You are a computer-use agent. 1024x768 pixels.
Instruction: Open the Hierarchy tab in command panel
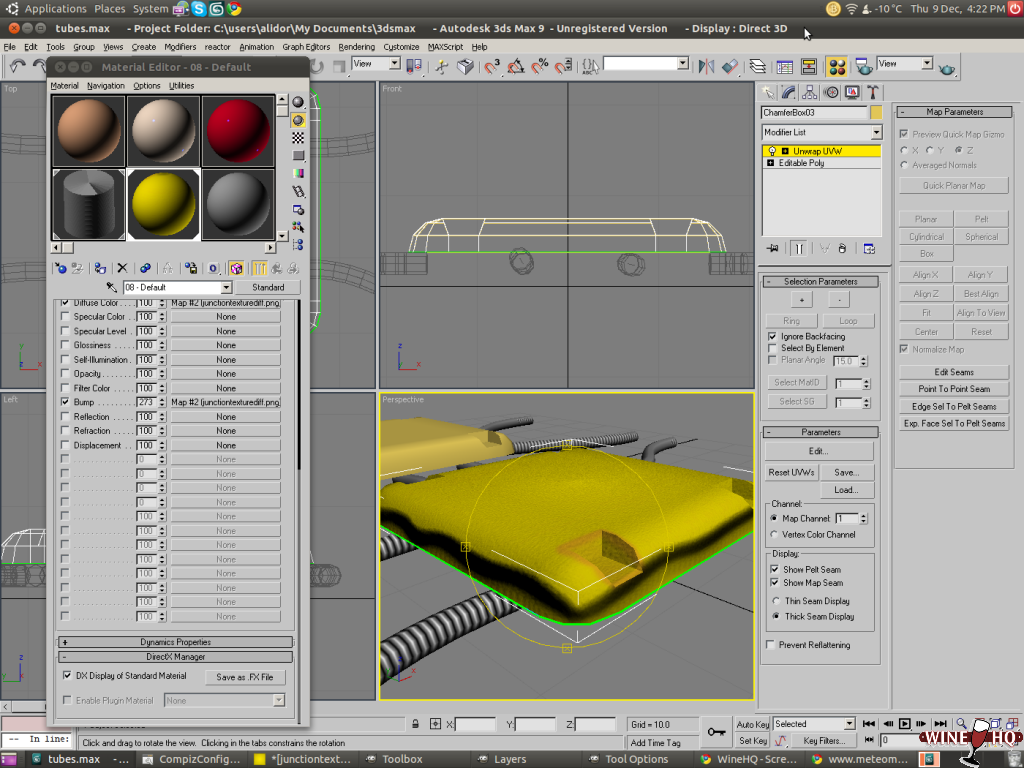[x=810, y=92]
